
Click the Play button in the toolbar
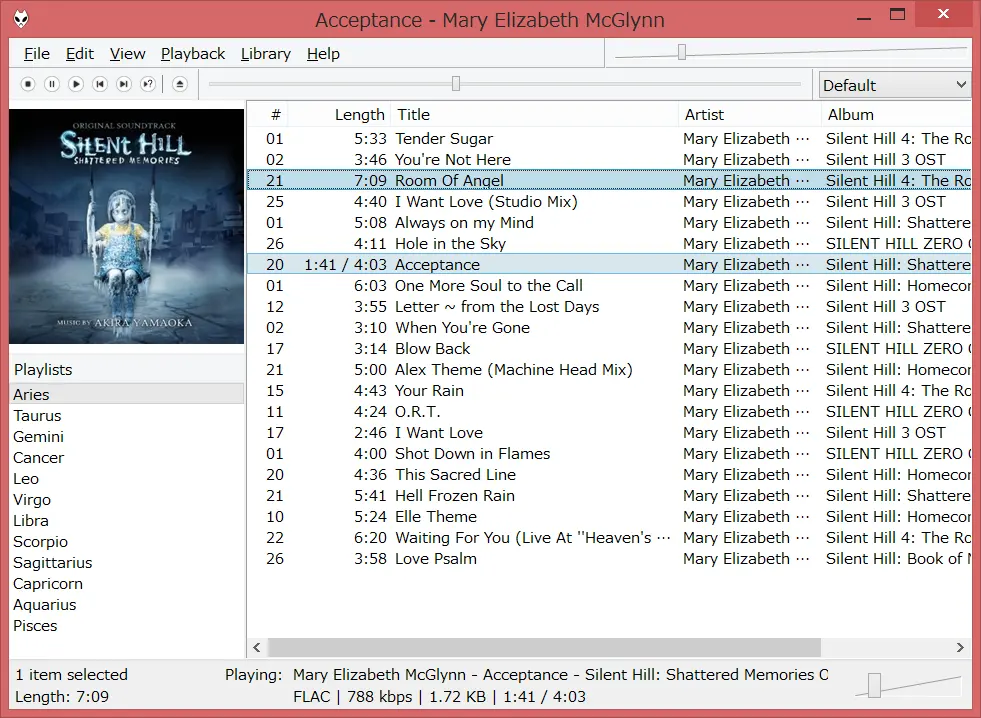[76, 84]
